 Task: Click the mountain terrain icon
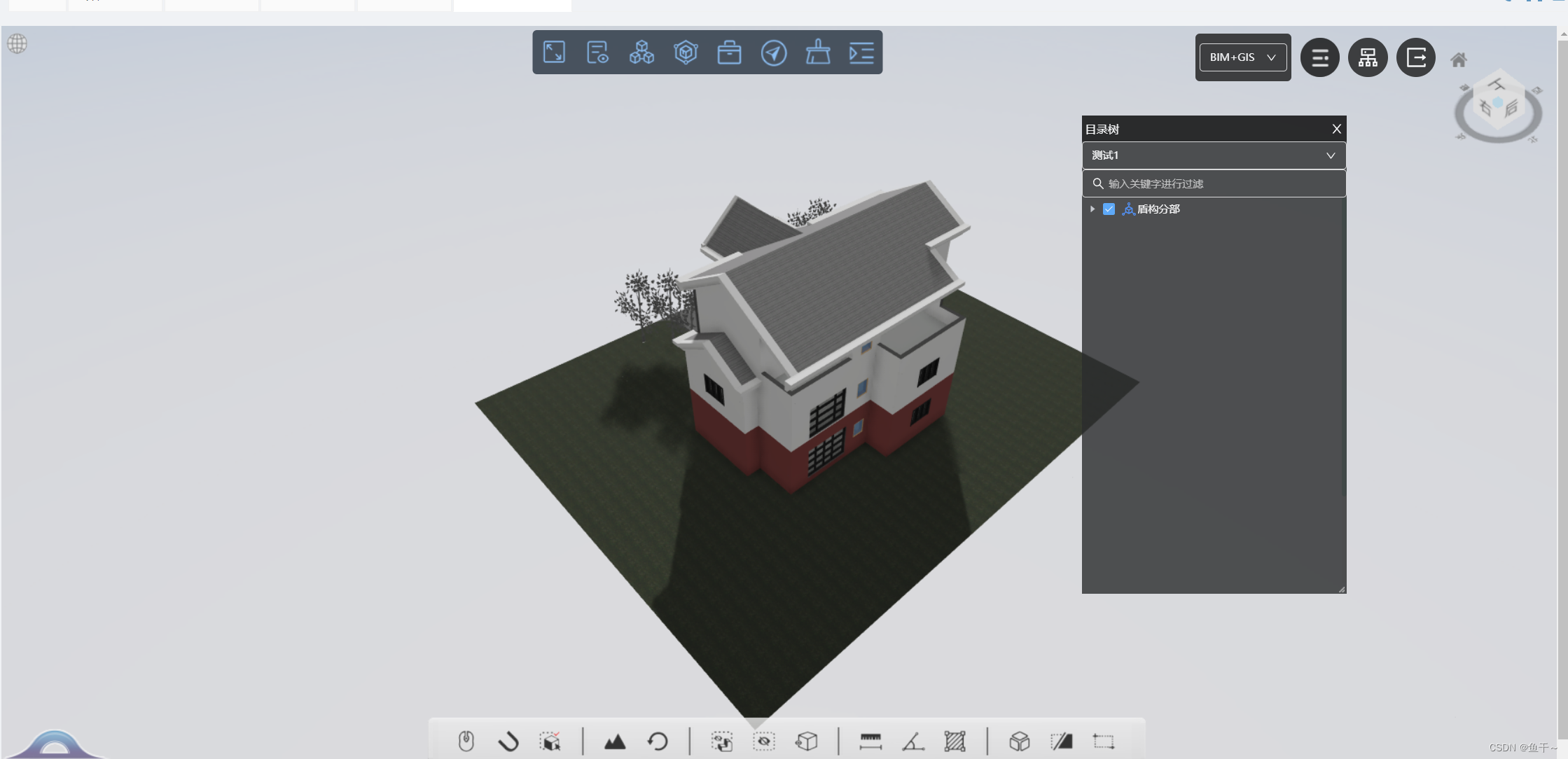[614, 741]
